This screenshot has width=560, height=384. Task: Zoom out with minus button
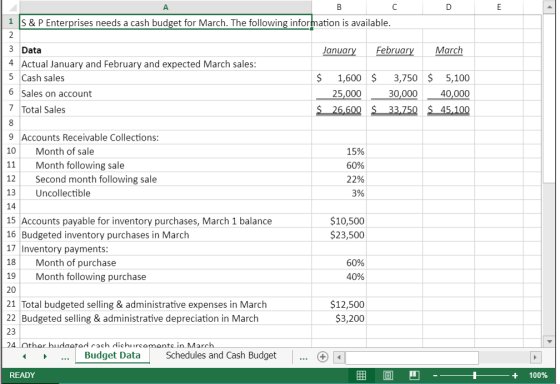tap(435, 375)
